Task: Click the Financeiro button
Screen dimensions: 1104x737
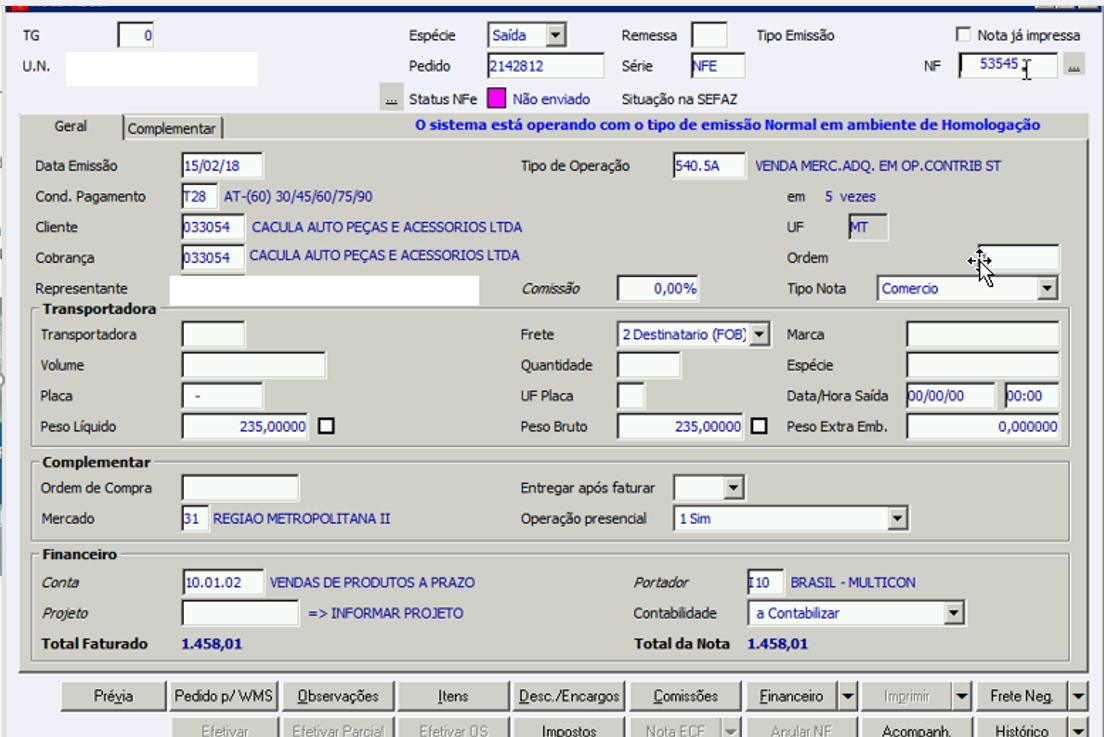Action: coord(791,696)
